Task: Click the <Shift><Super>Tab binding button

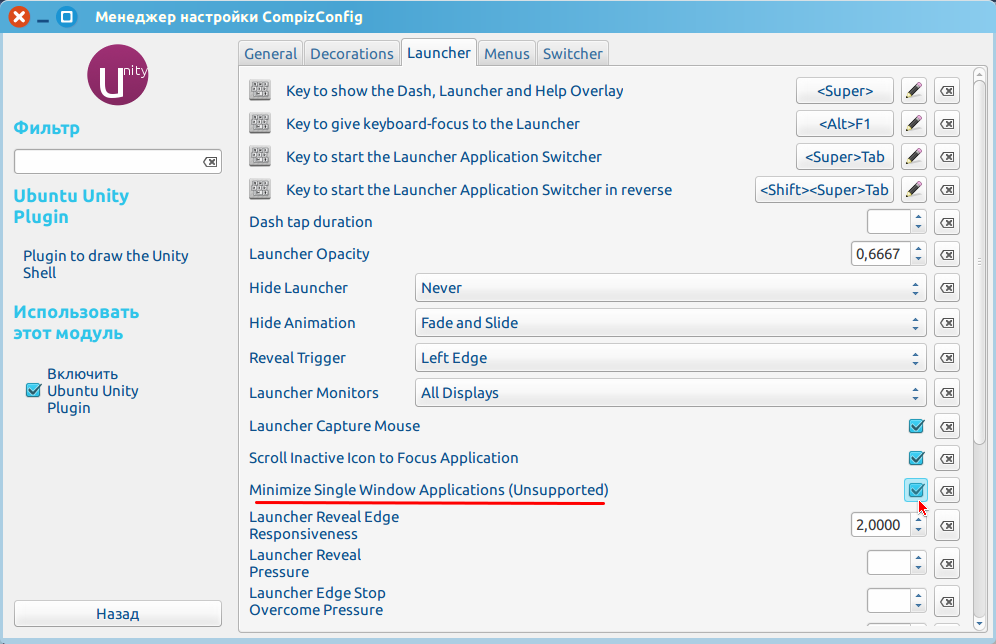Action: [x=824, y=190]
